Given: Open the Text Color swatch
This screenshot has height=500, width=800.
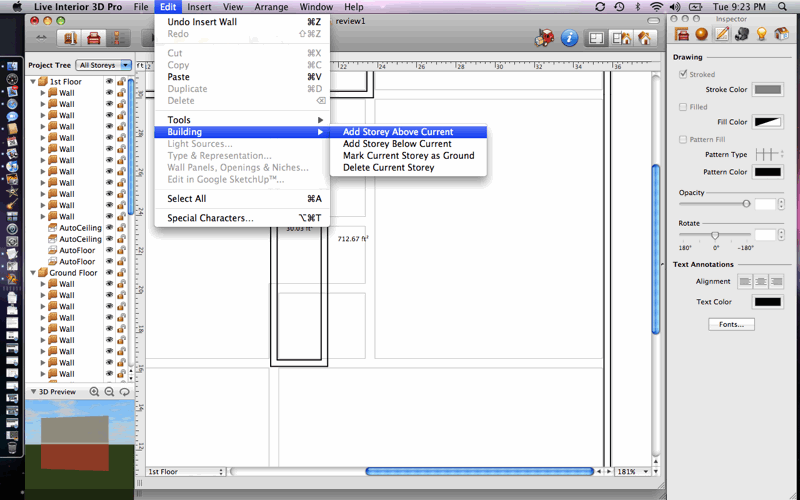Looking at the screenshot, I should click(x=768, y=302).
